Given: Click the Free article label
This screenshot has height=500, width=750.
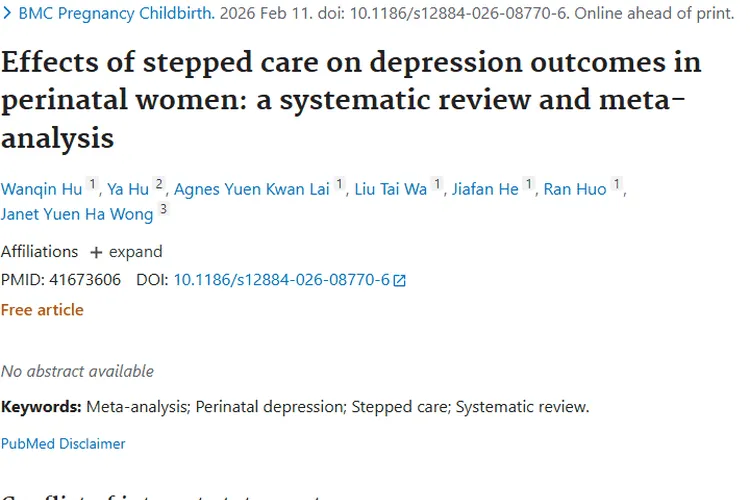Looking at the screenshot, I should (x=42, y=310).
